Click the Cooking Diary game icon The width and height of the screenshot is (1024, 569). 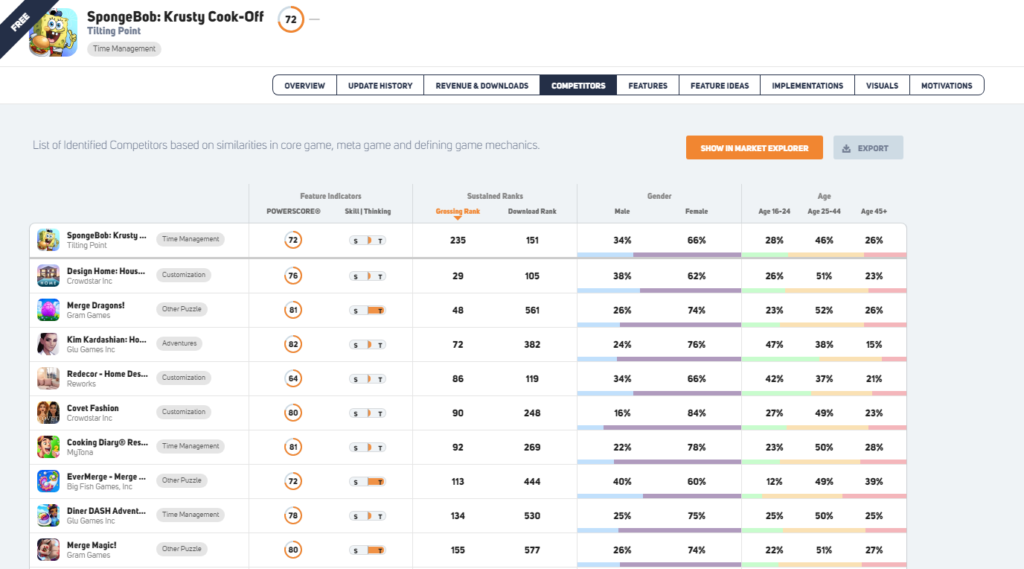pyautogui.click(x=48, y=447)
